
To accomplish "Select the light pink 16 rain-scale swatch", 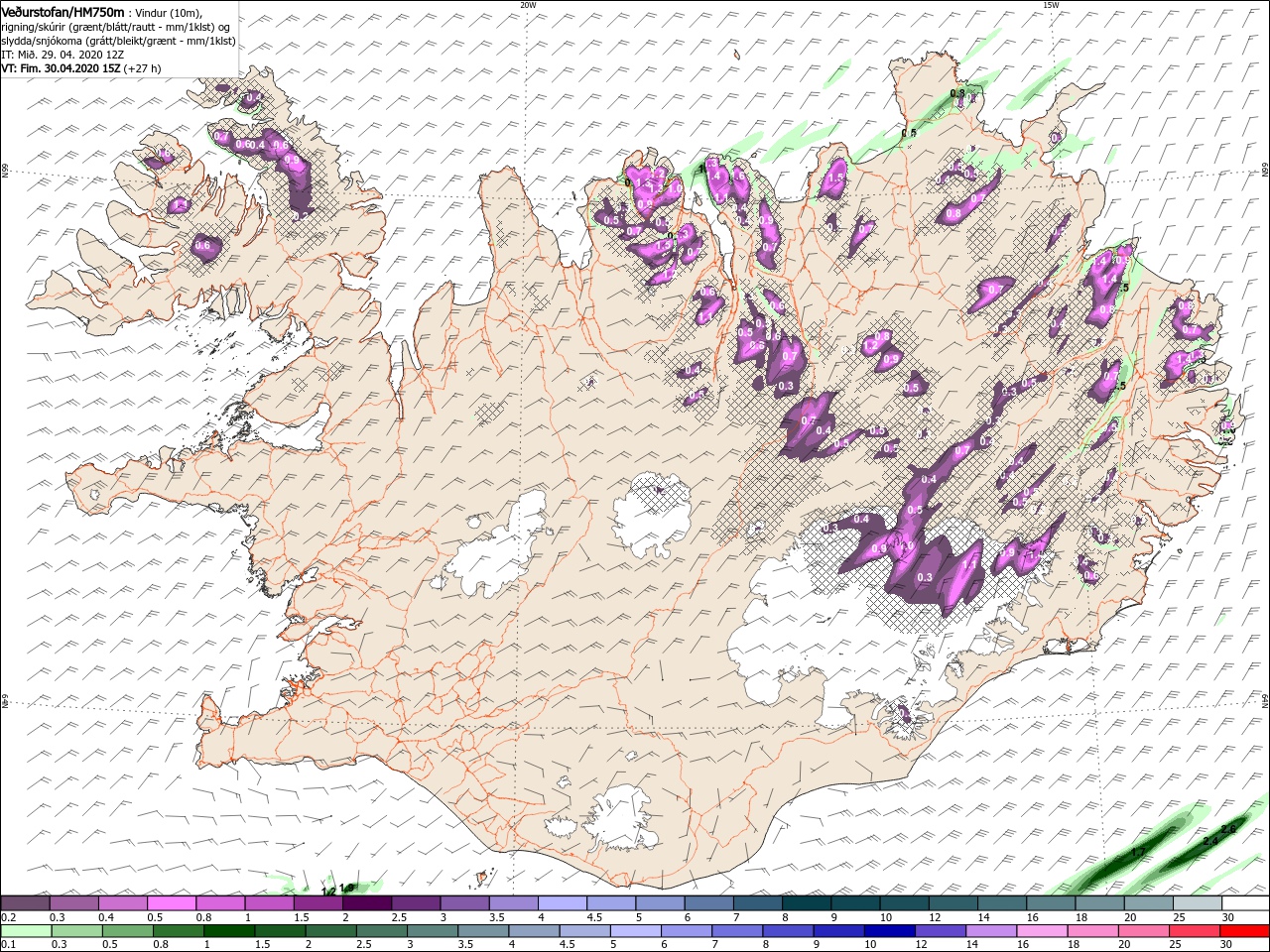I will [x=1041, y=930].
